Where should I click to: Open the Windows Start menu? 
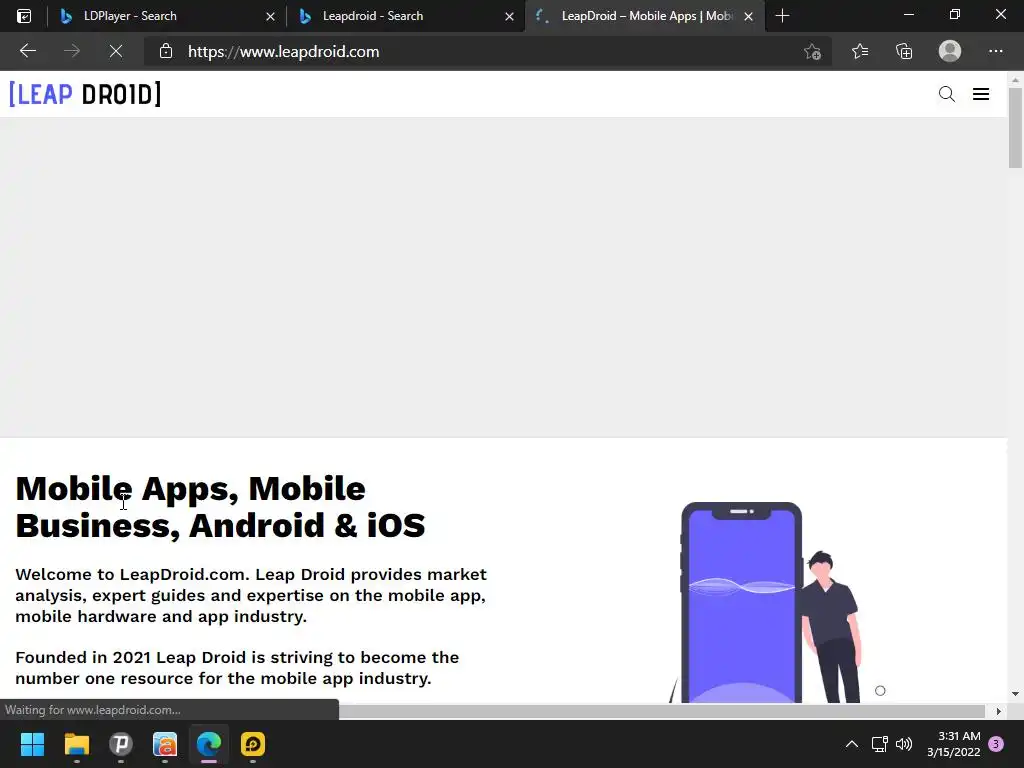pyautogui.click(x=32, y=744)
